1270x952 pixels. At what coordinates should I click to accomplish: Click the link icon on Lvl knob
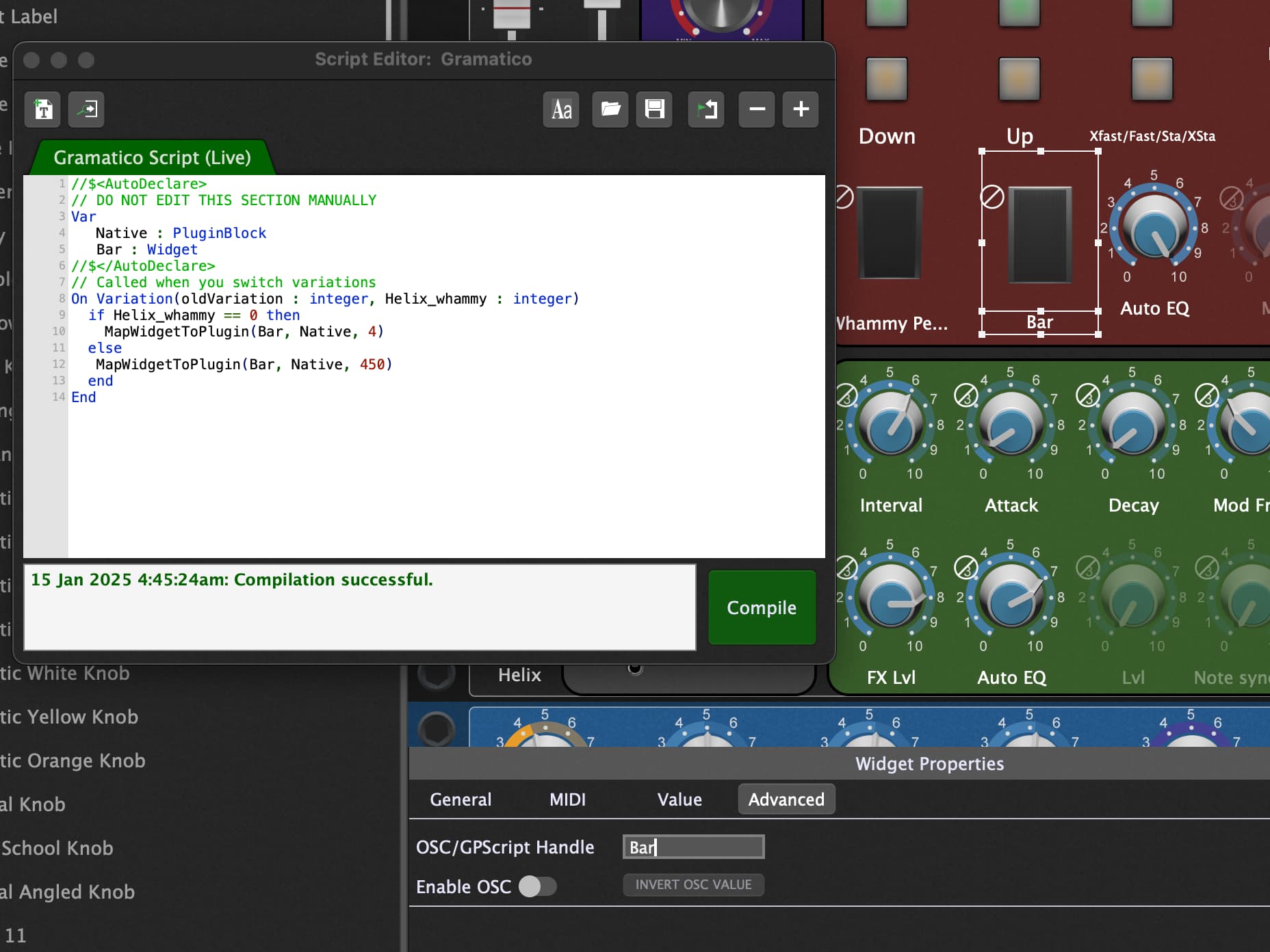[1088, 568]
